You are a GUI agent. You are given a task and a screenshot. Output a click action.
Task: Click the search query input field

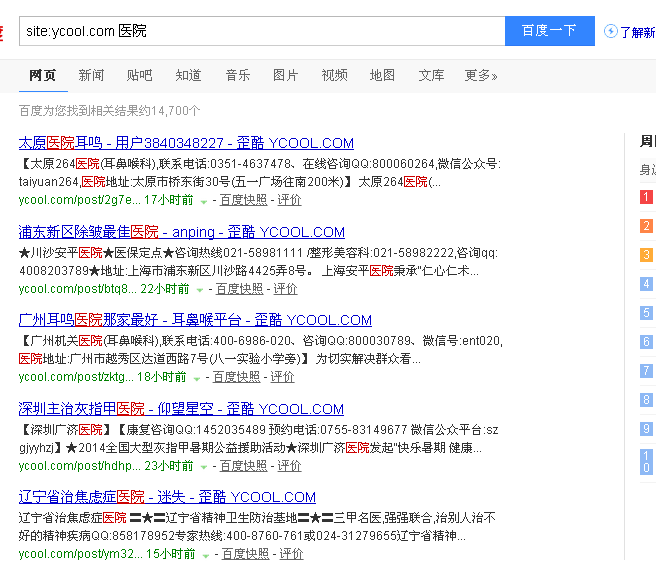262,31
